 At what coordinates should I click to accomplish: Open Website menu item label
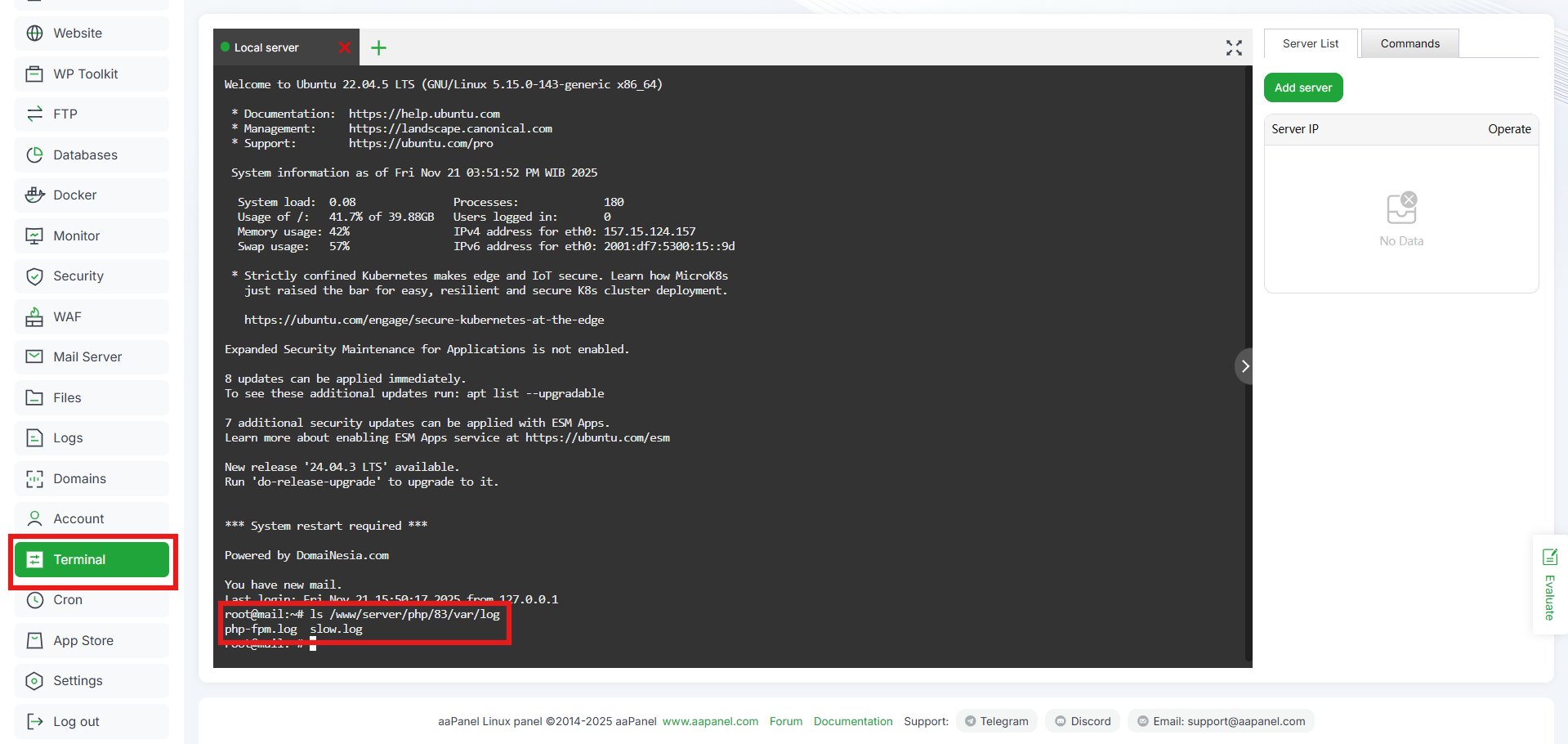[x=78, y=34]
